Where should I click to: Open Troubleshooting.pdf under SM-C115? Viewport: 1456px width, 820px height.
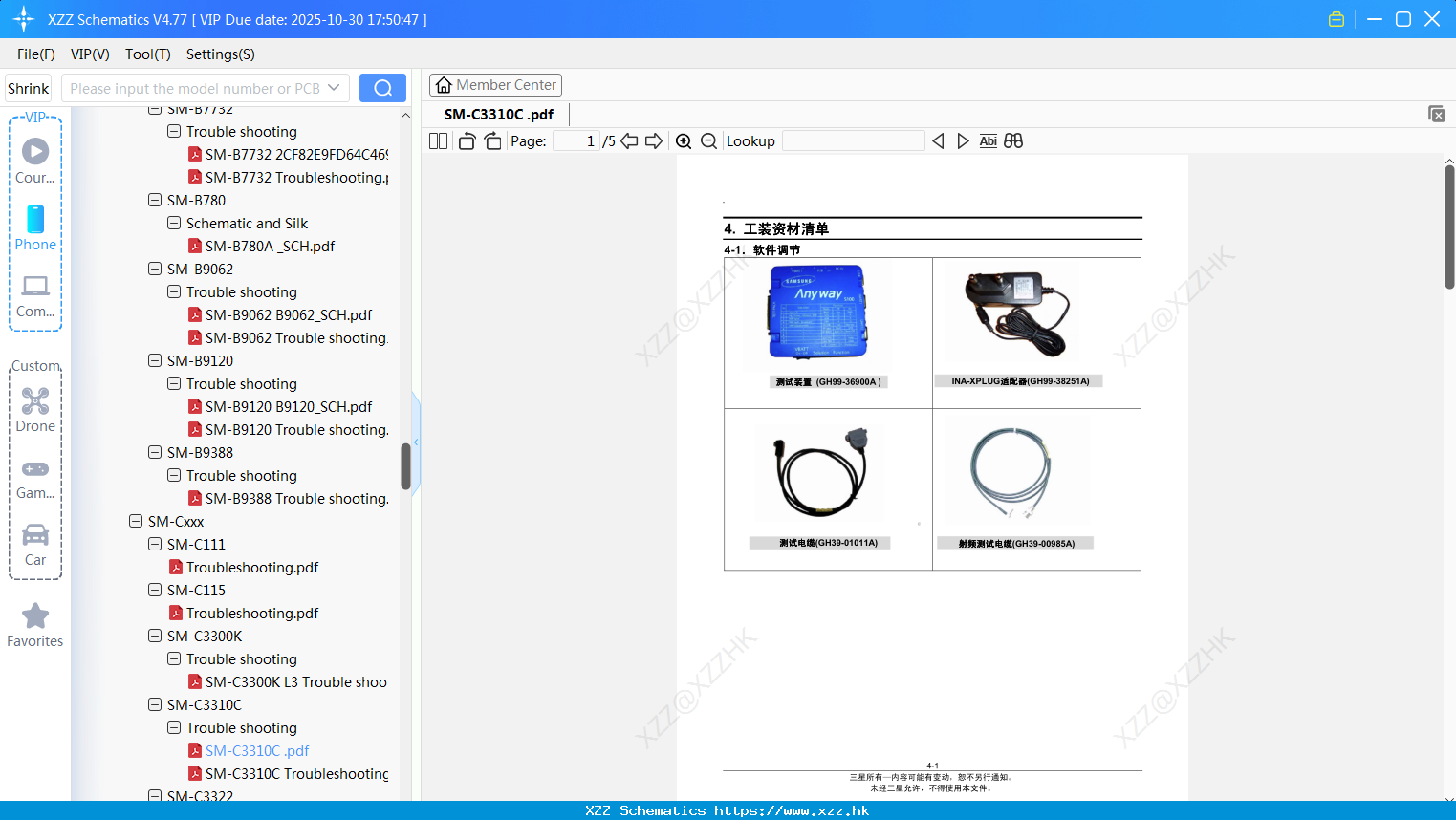click(x=244, y=613)
